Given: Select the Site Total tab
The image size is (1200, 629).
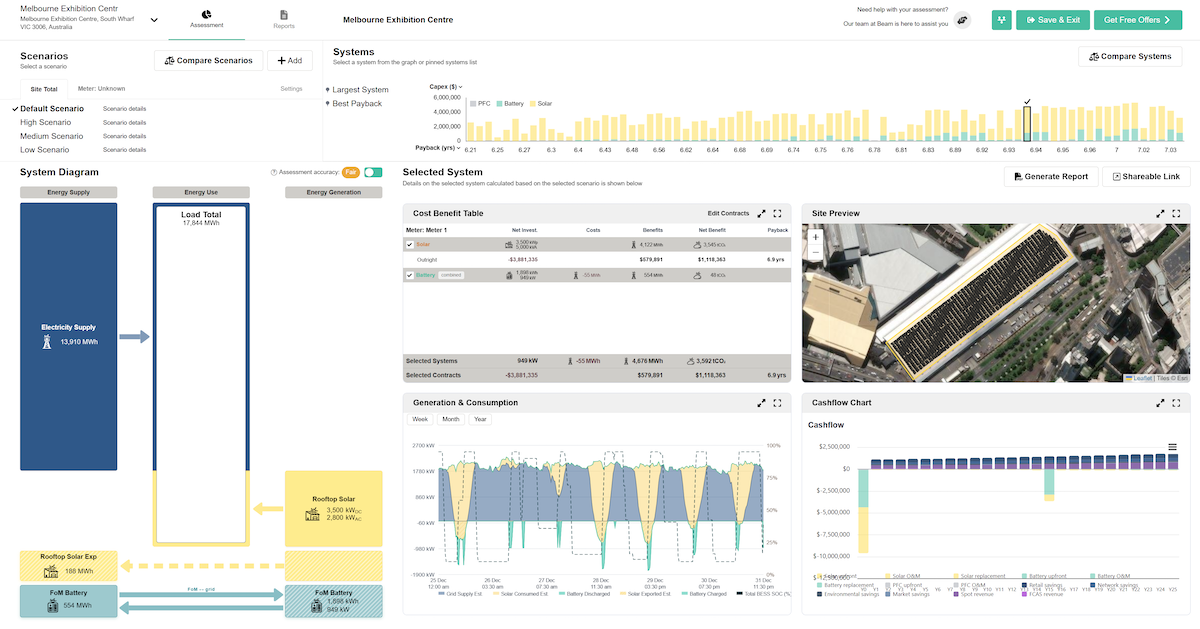Looking at the screenshot, I should (x=44, y=89).
